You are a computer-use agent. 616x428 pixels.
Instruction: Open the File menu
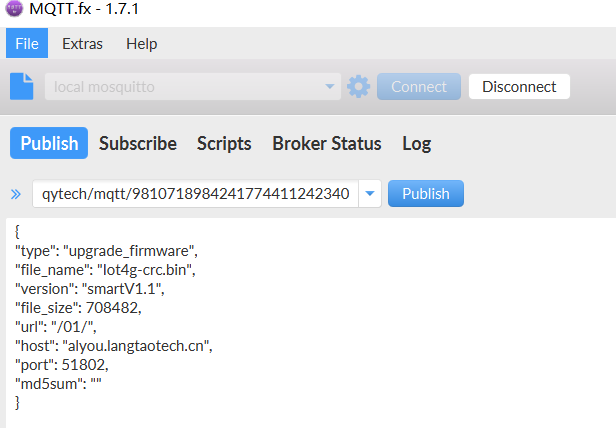click(27, 43)
